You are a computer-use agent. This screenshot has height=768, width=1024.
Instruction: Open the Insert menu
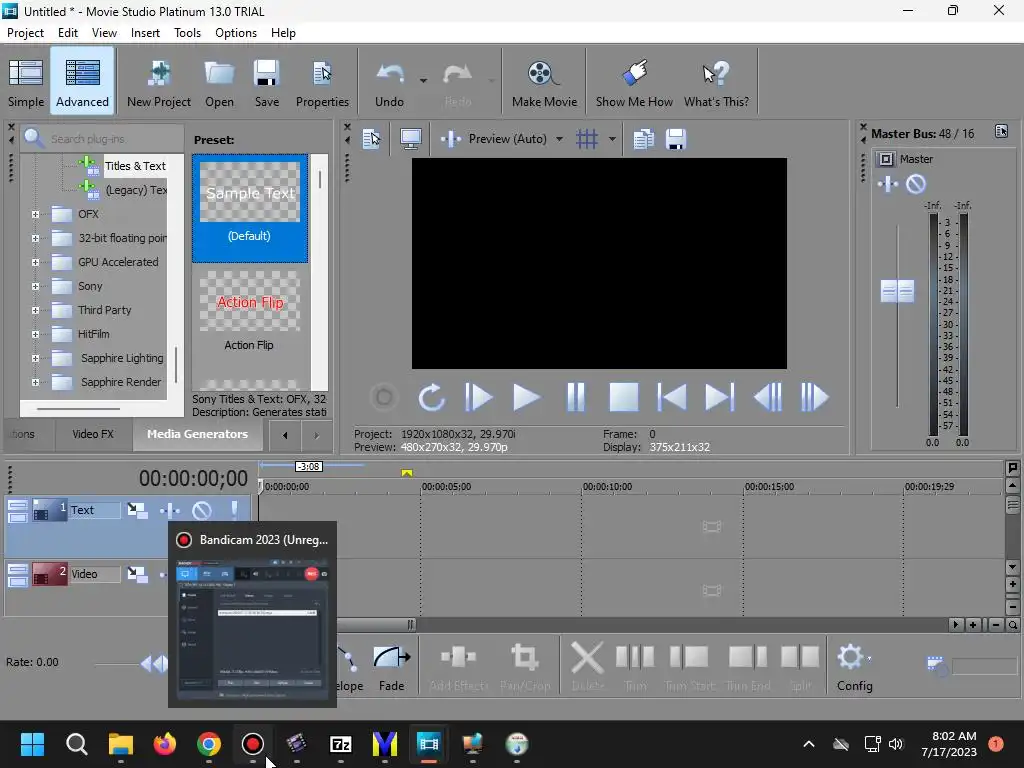pos(145,33)
